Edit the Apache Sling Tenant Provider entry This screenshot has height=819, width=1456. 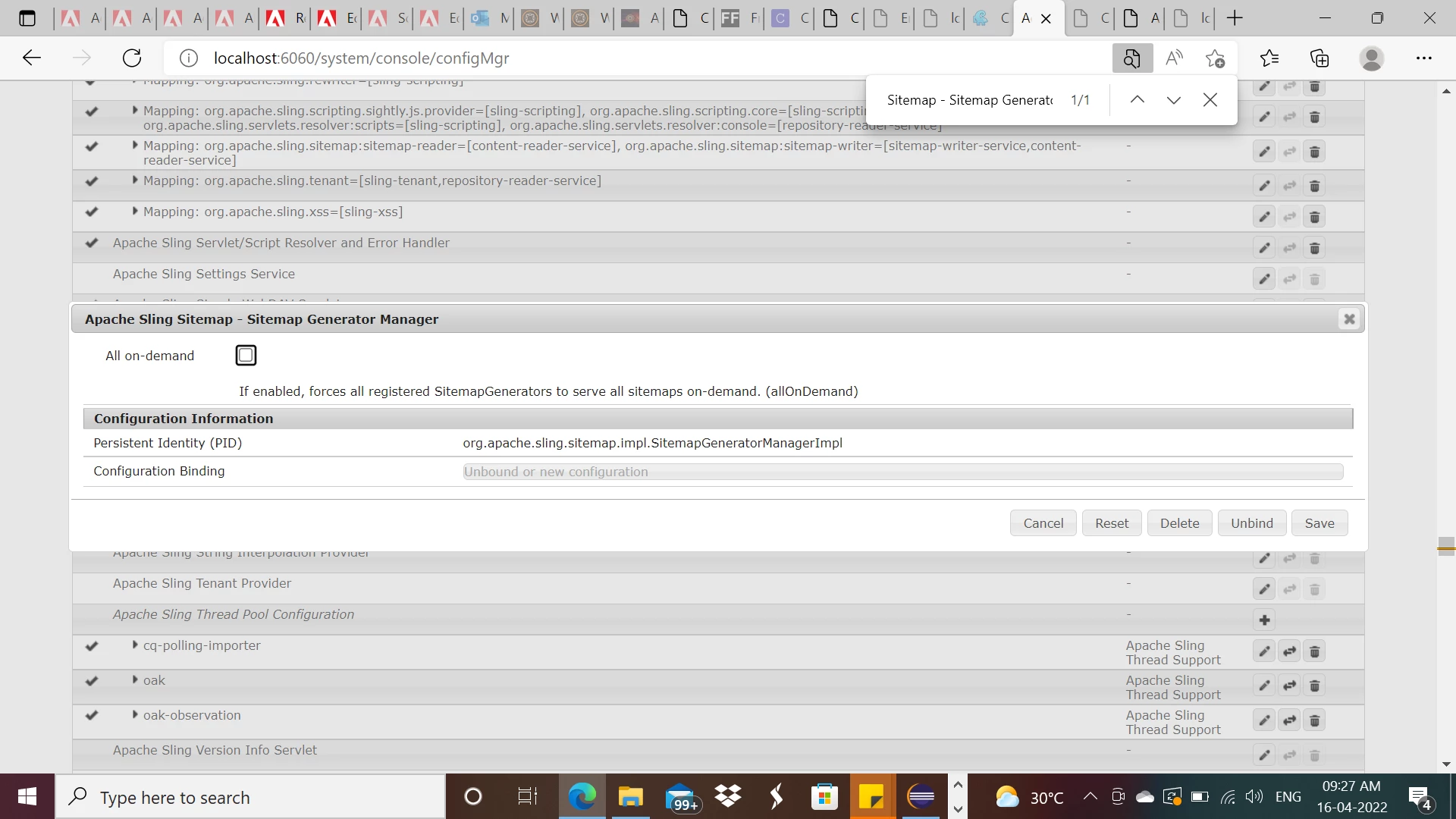click(x=1264, y=589)
